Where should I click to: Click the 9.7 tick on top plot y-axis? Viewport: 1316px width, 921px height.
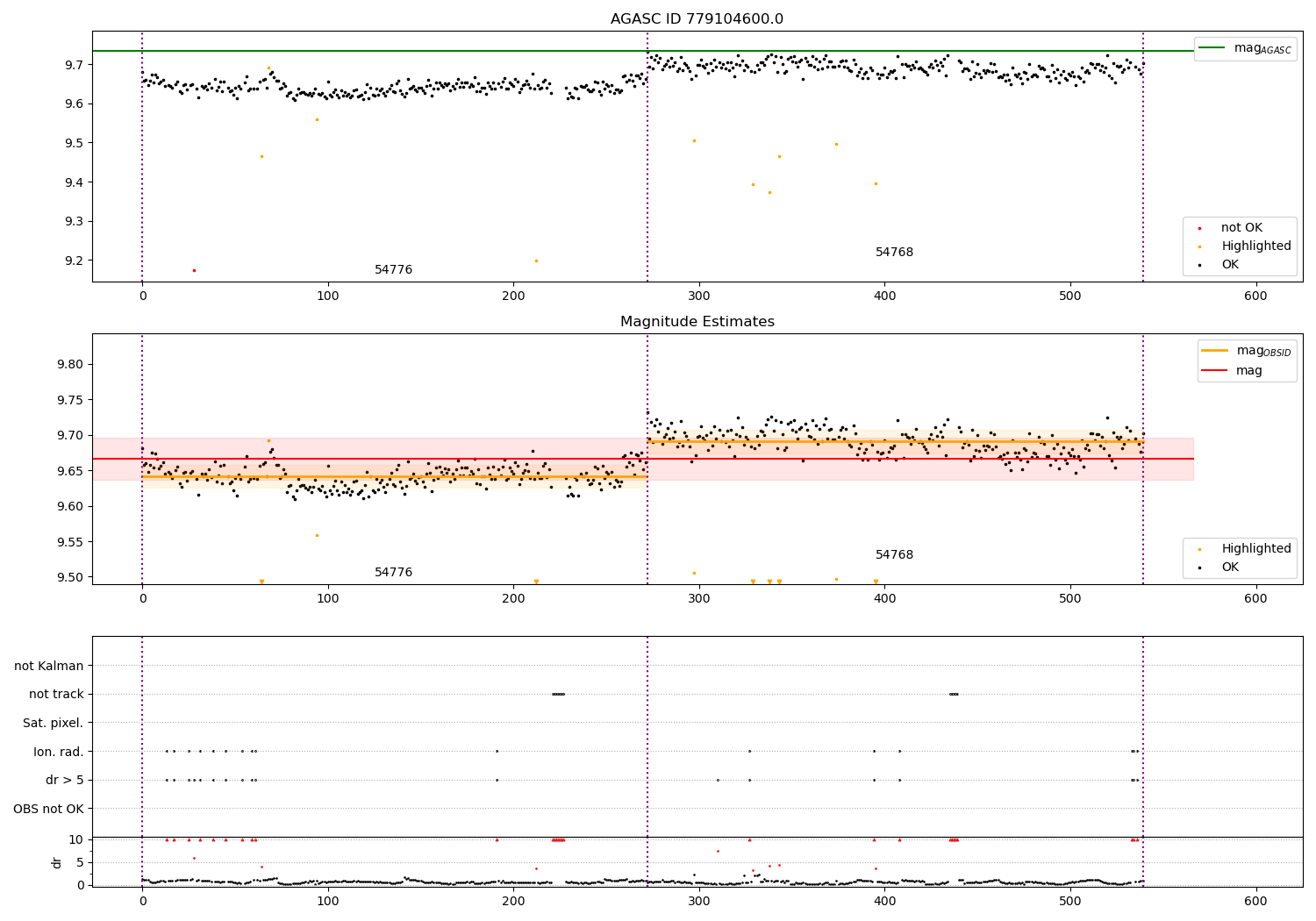(74, 65)
